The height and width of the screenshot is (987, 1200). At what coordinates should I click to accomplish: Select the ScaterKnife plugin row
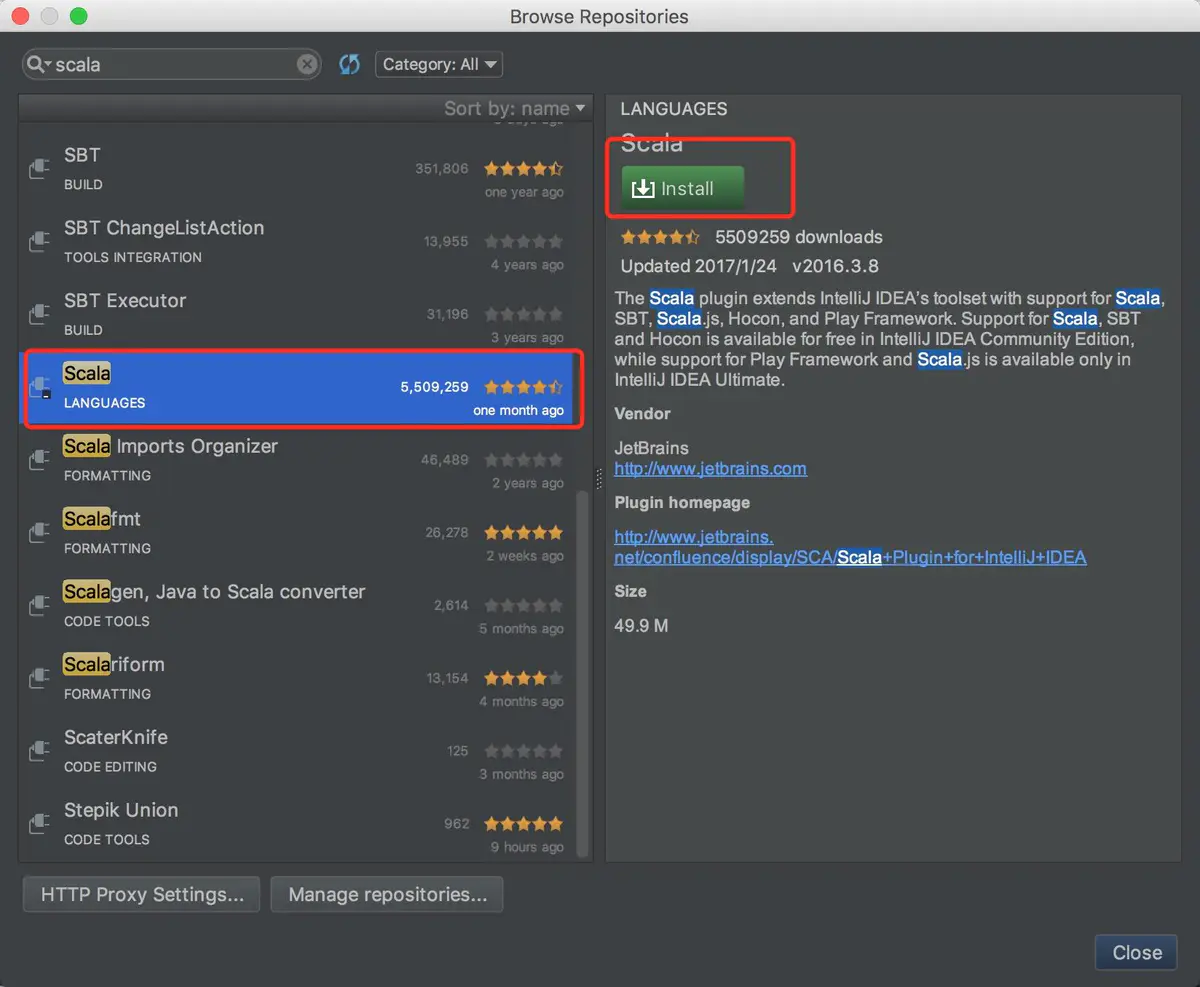[x=298, y=752]
